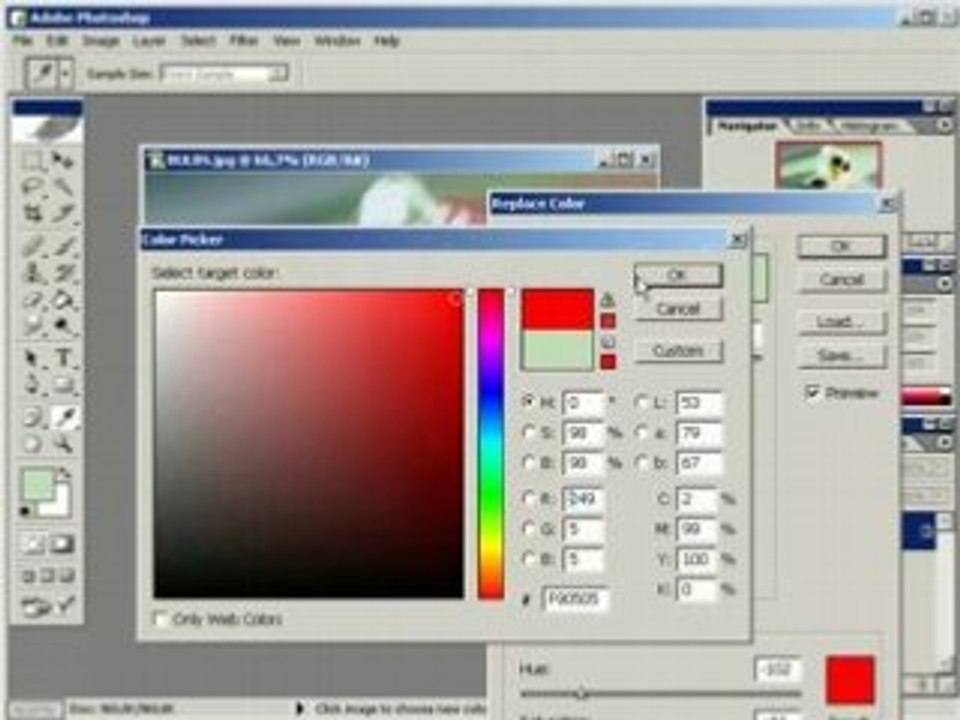Select the Crop tool
This screenshot has width=960, height=720.
coord(32,213)
